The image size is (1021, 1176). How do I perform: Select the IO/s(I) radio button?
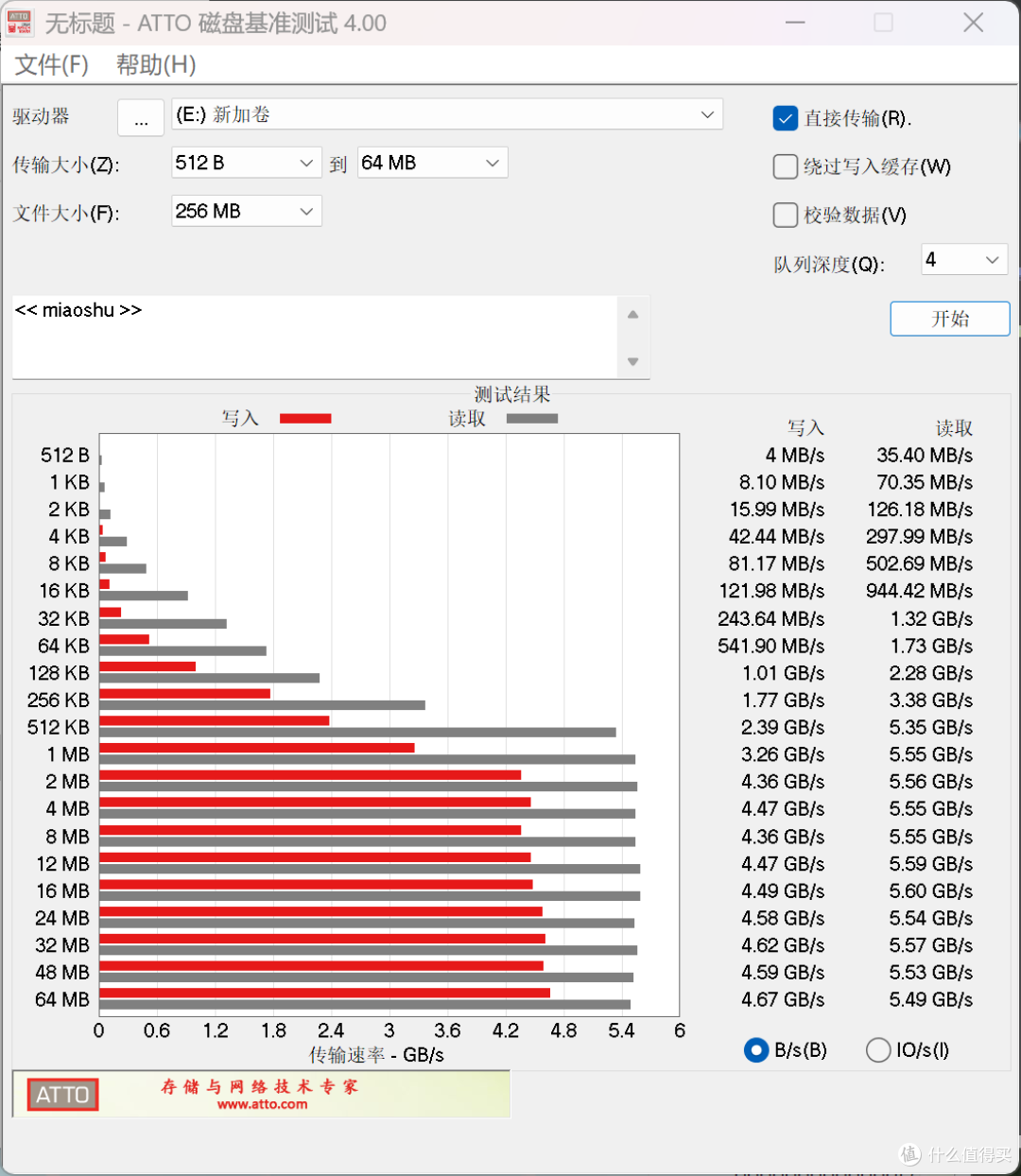(x=878, y=1050)
